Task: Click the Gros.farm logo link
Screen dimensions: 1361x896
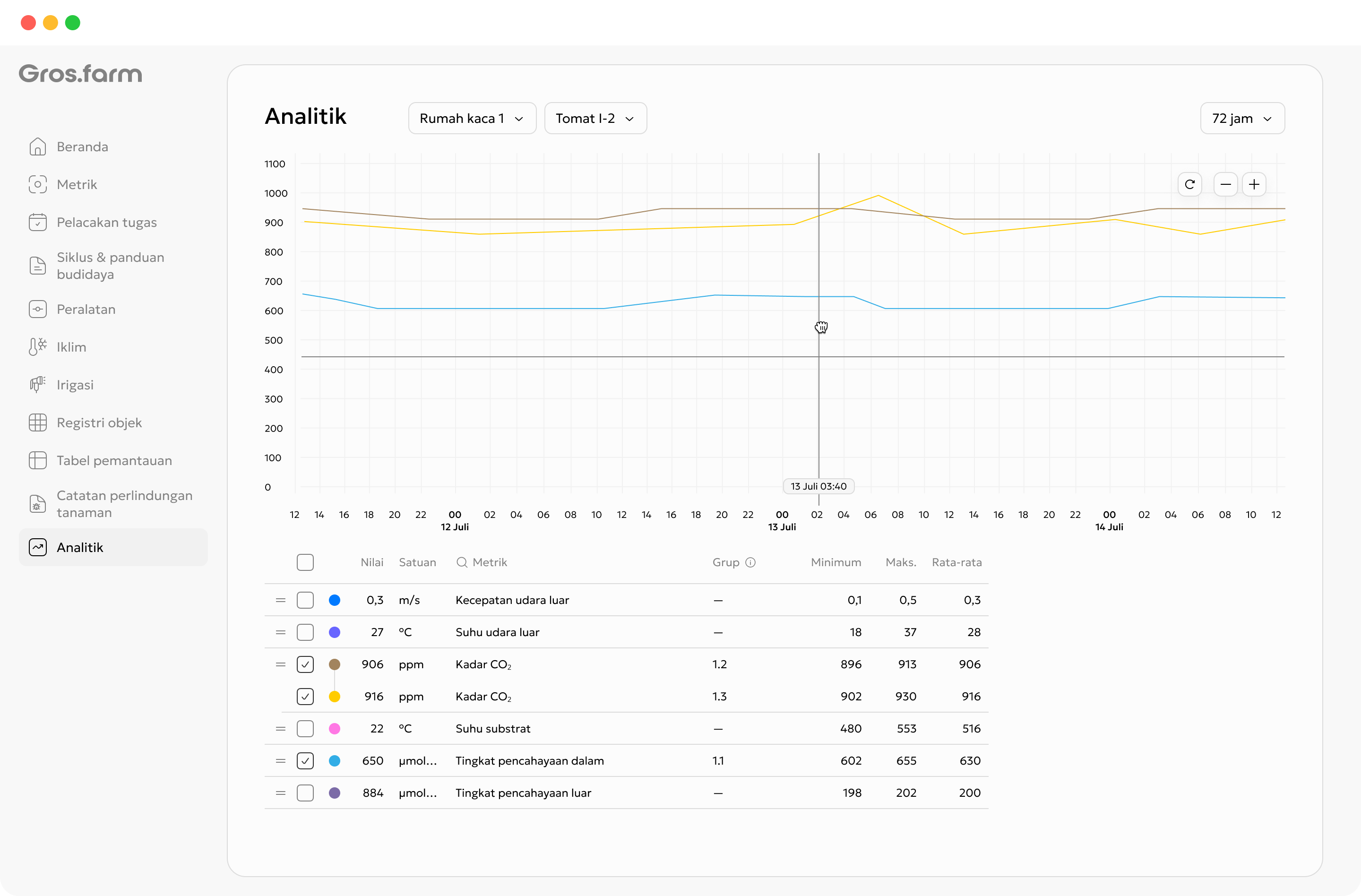Action: coord(81,74)
